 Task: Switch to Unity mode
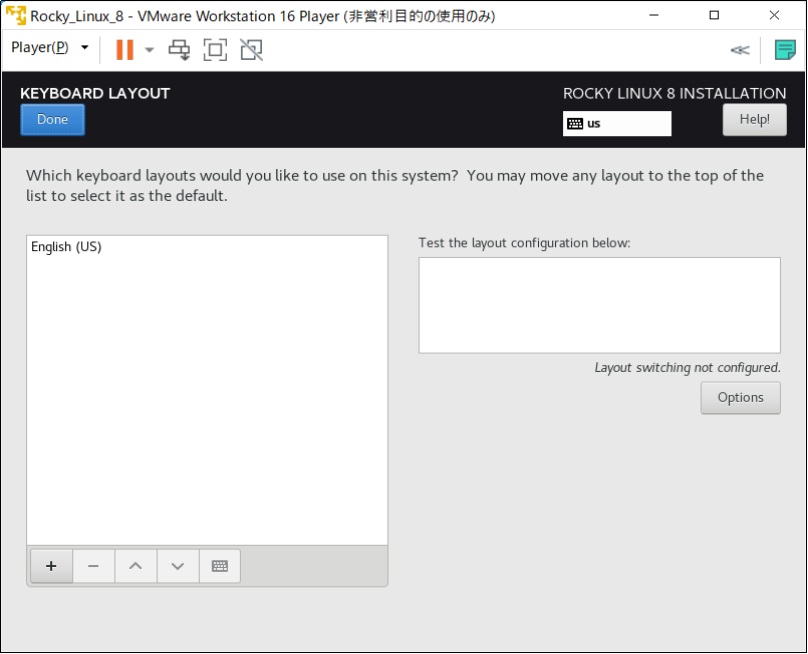(x=250, y=48)
